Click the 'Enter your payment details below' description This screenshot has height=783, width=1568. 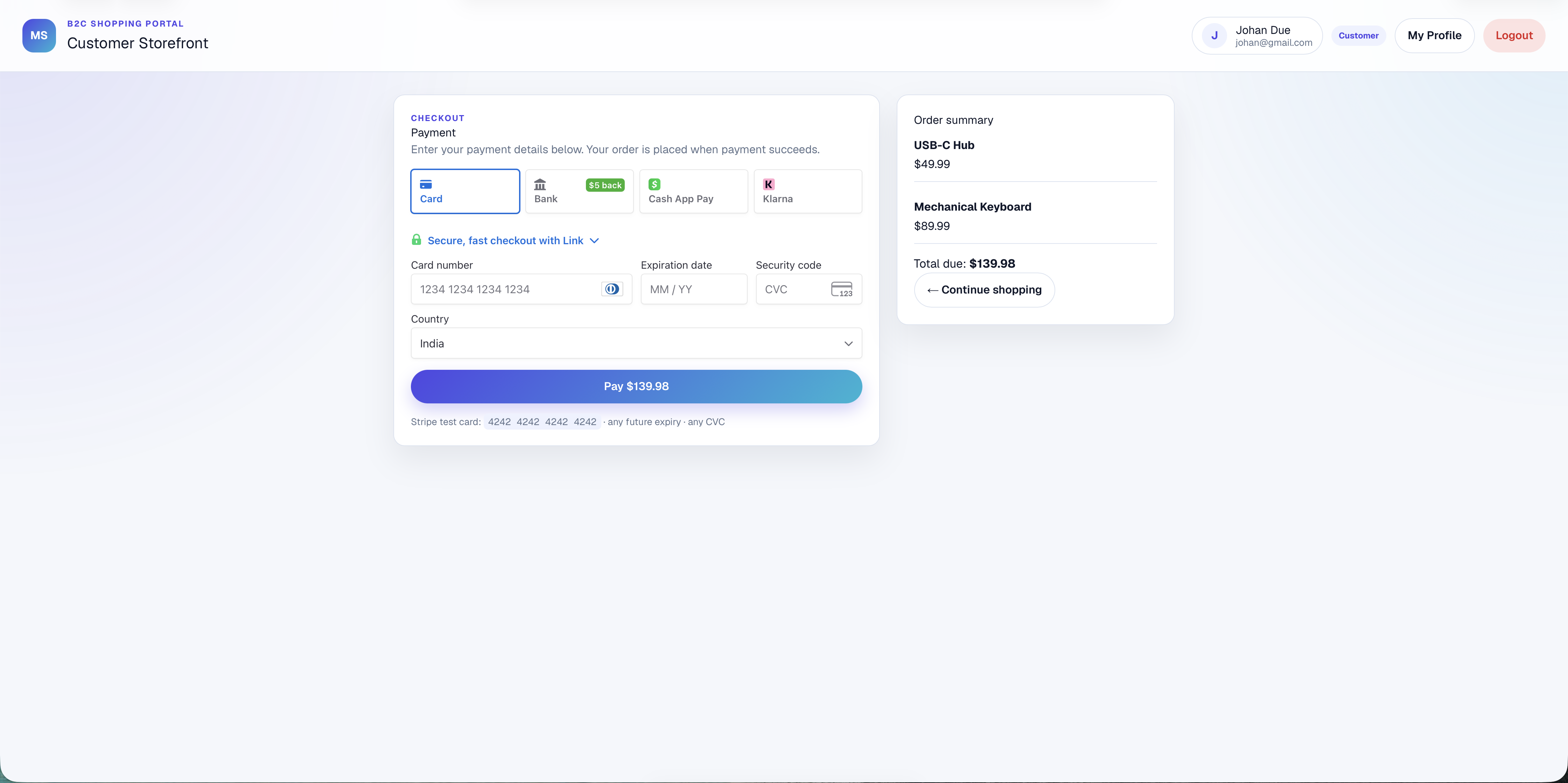pos(615,150)
